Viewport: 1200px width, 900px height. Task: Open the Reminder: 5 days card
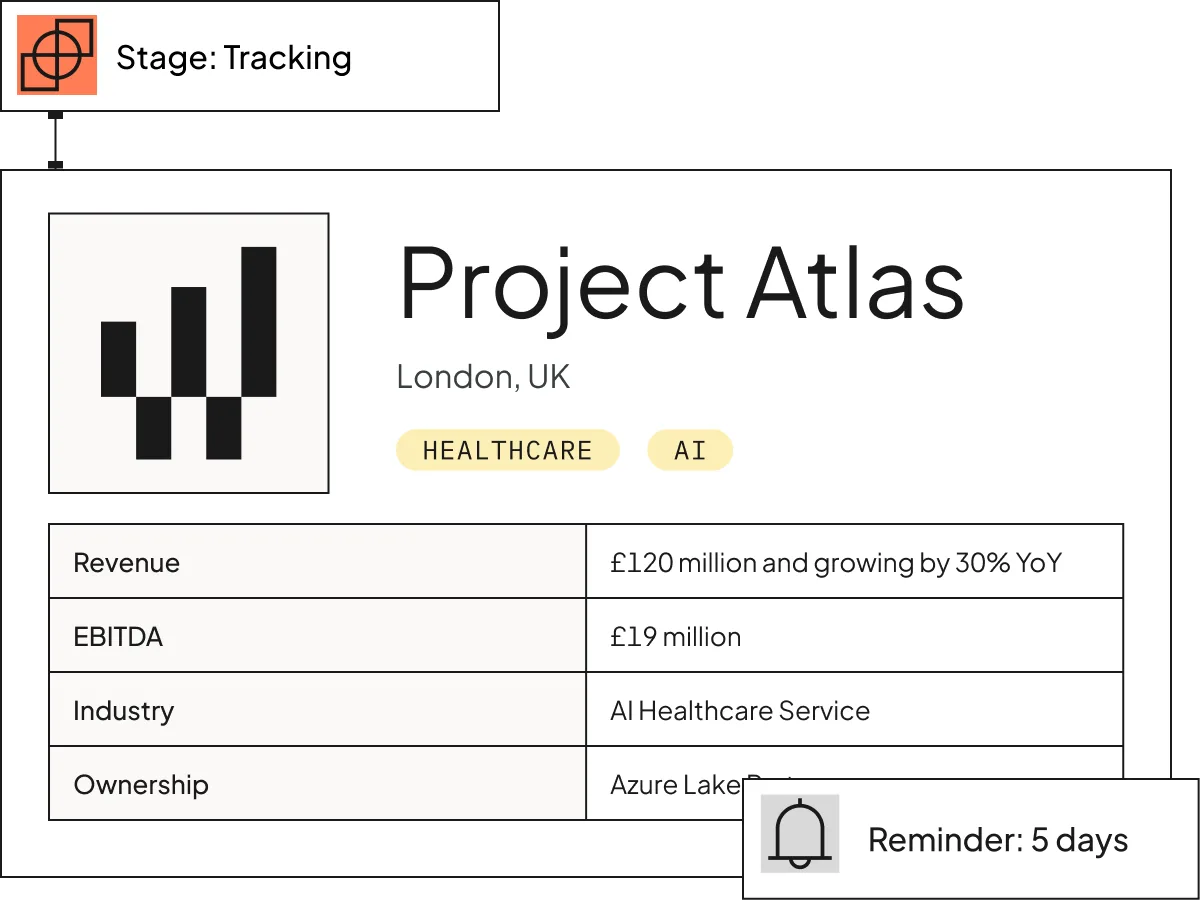(970, 839)
